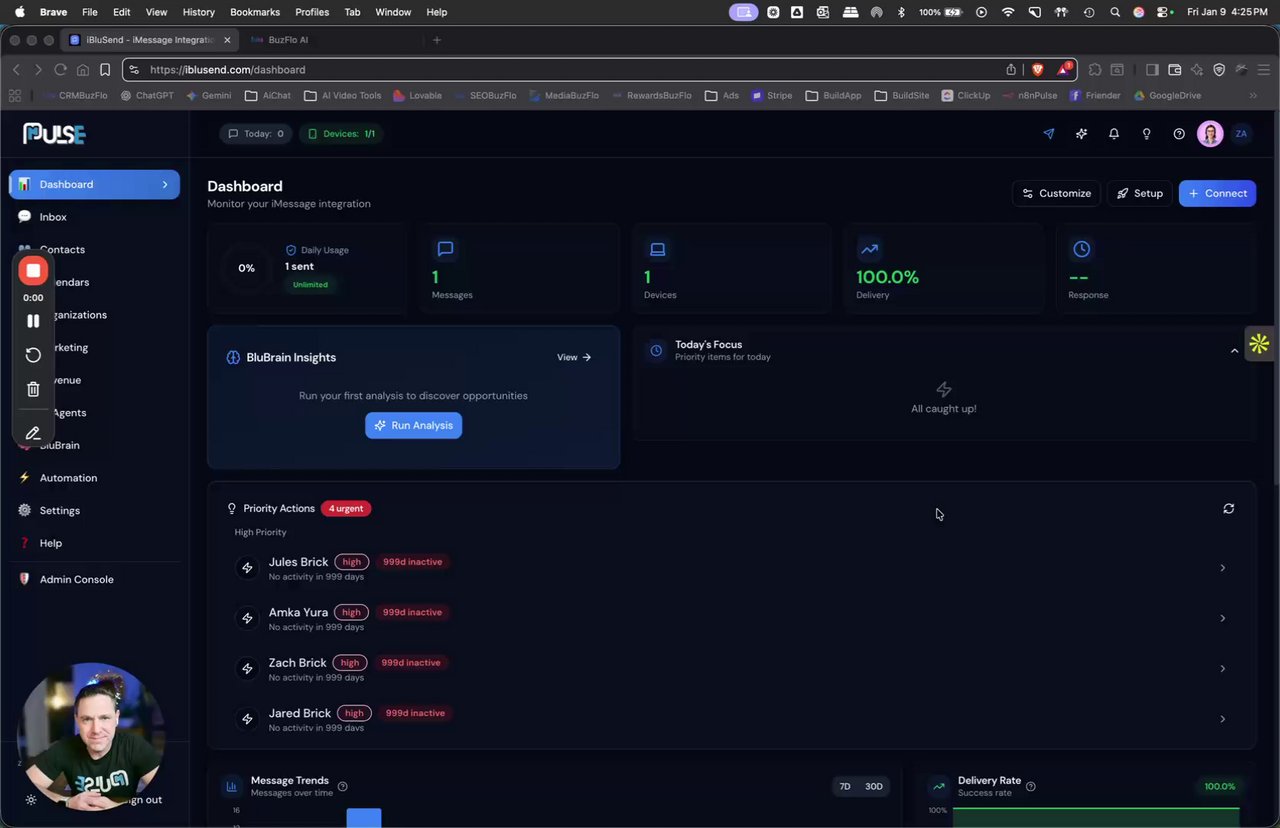The width and height of the screenshot is (1280, 828).
Task: Open the question mark help icon
Action: pos(1179,134)
